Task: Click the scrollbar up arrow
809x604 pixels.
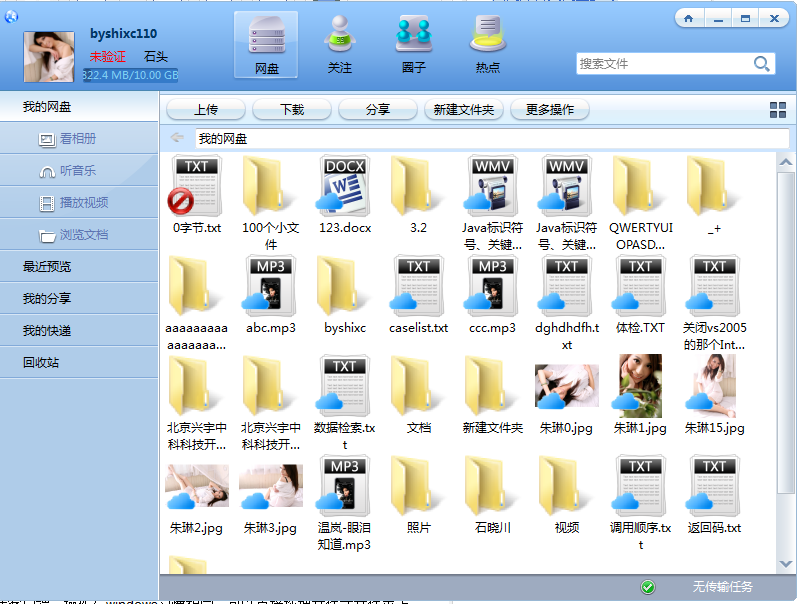Action: 786,162
